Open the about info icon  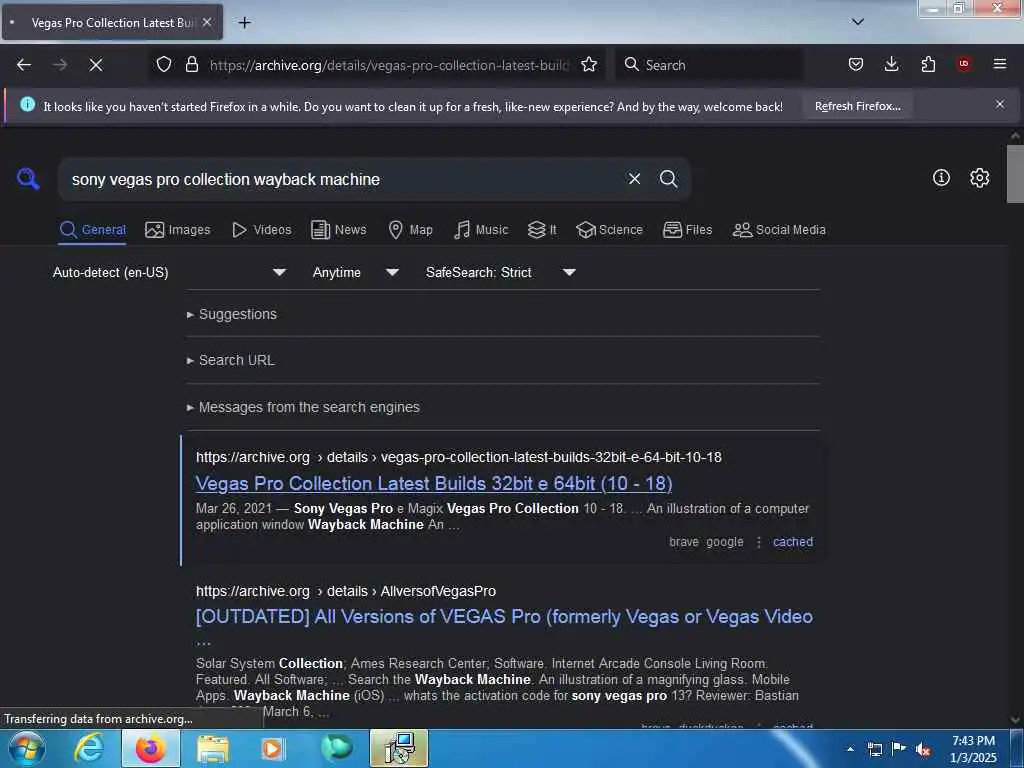point(941,178)
